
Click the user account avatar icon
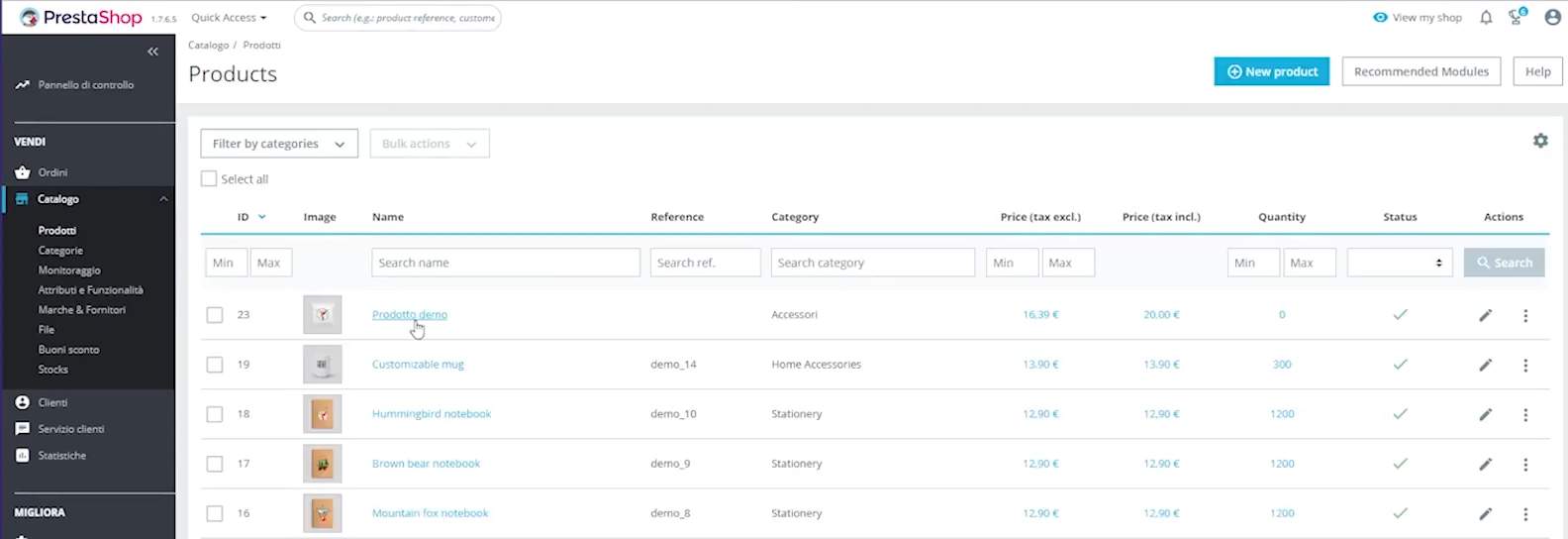1552,18
